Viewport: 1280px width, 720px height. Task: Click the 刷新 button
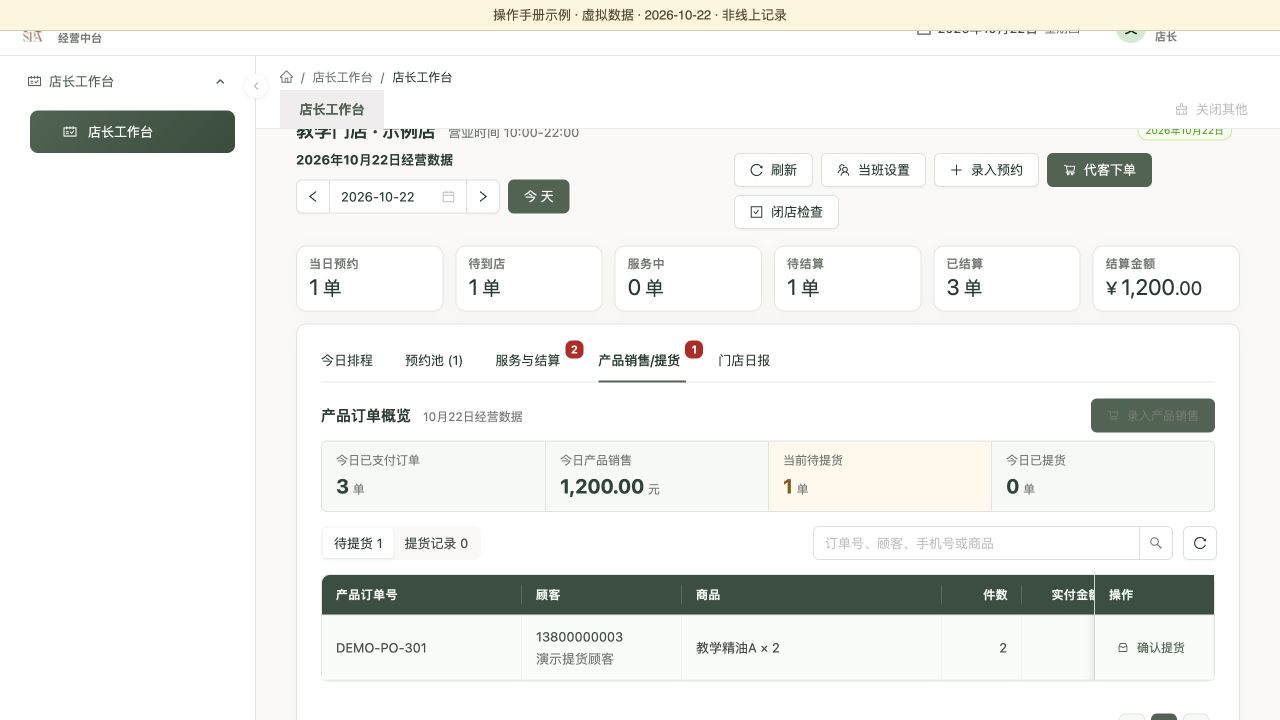pyautogui.click(x=774, y=170)
